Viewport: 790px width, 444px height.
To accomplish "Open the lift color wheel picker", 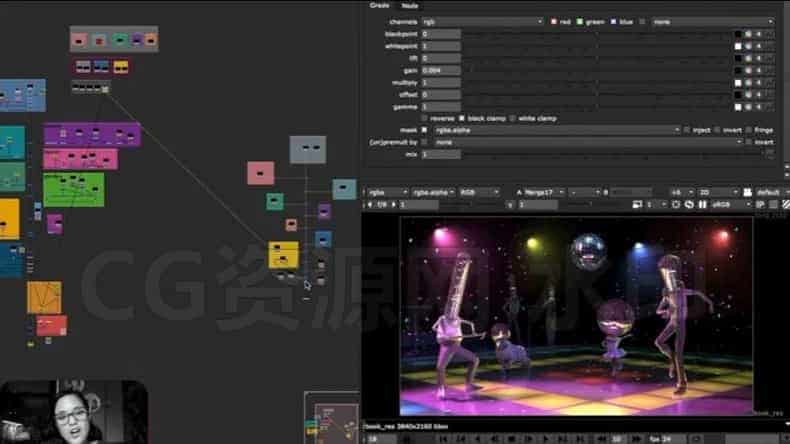I will tap(748, 58).
